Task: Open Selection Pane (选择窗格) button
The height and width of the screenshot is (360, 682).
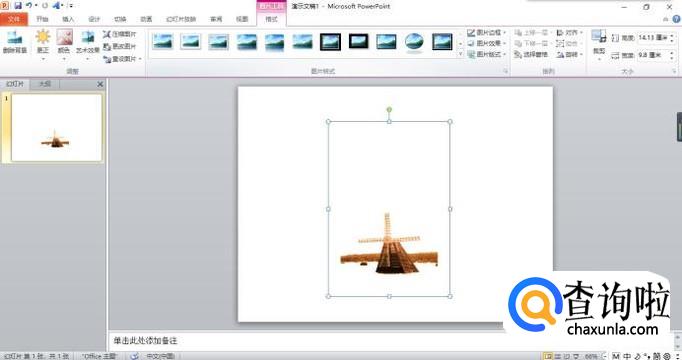Action: (532, 55)
